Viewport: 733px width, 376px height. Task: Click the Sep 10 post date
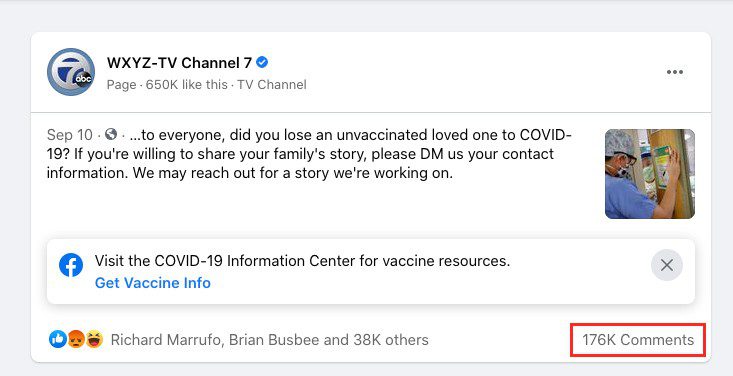70,135
